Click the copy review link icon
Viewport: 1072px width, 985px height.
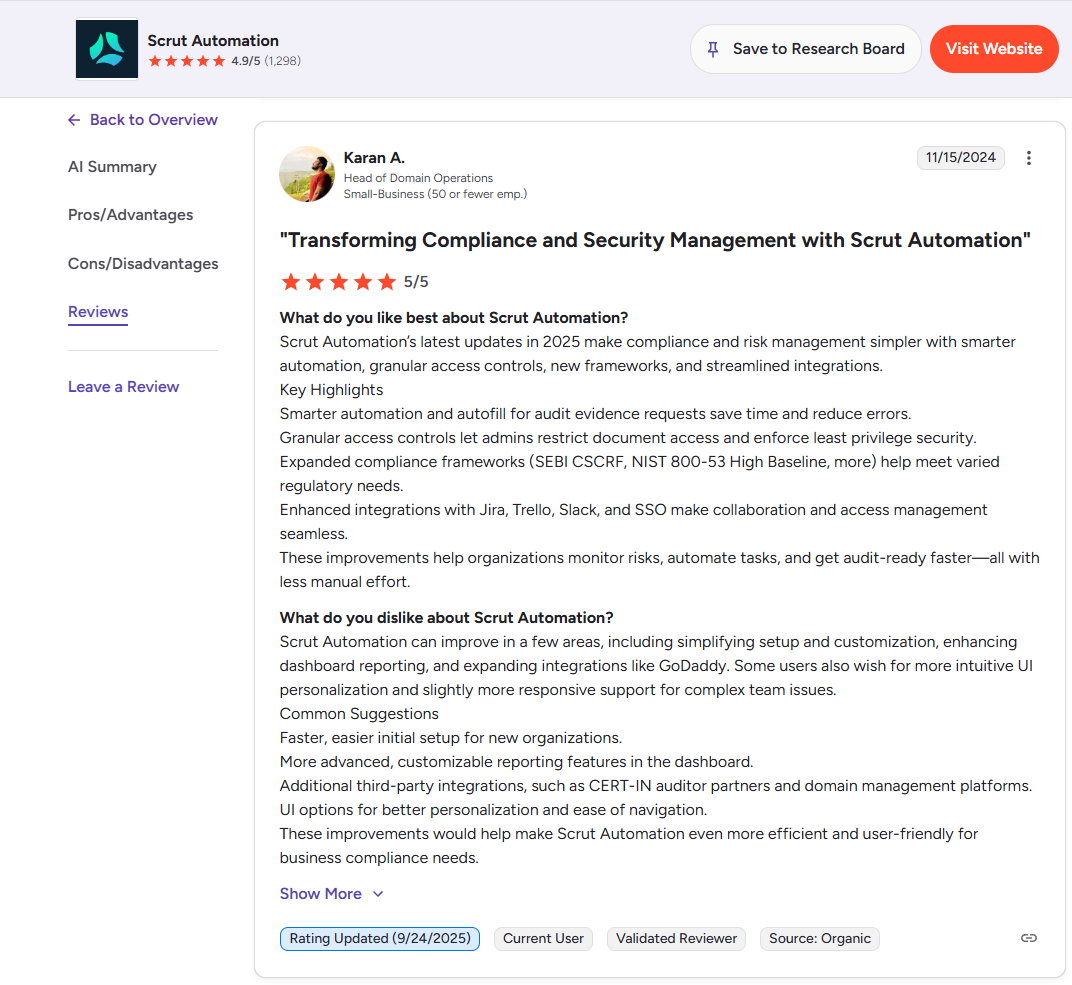pyautogui.click(x=1029, y=938)
